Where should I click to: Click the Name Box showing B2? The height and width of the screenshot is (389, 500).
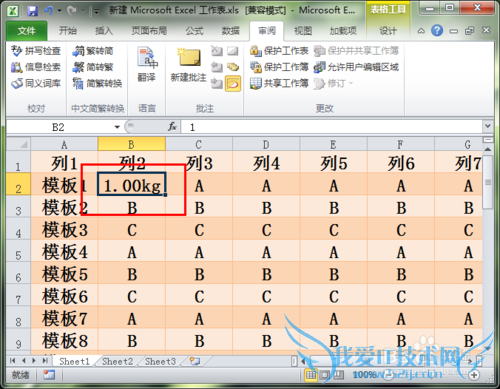click(x=59, y=127)
